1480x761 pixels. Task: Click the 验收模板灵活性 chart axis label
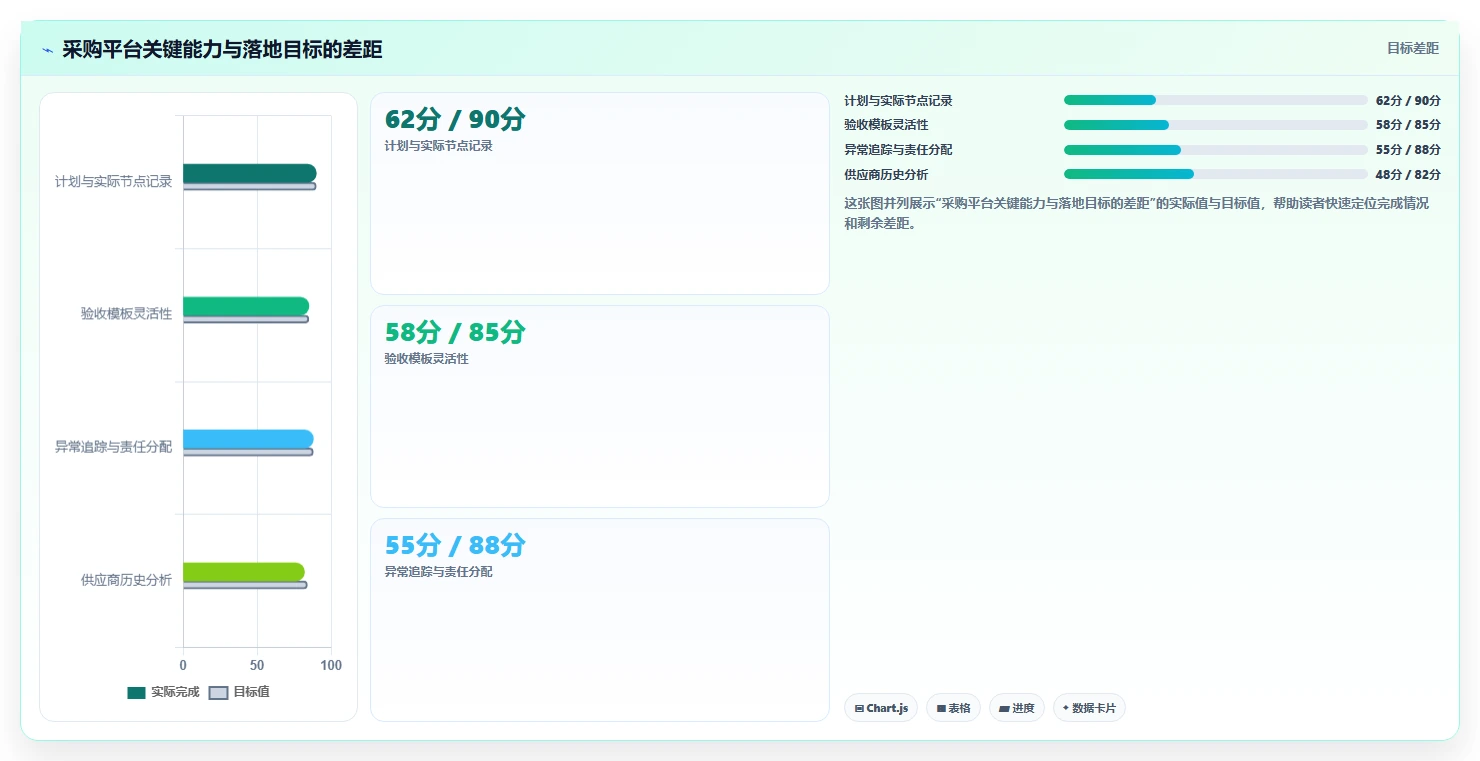126,314
